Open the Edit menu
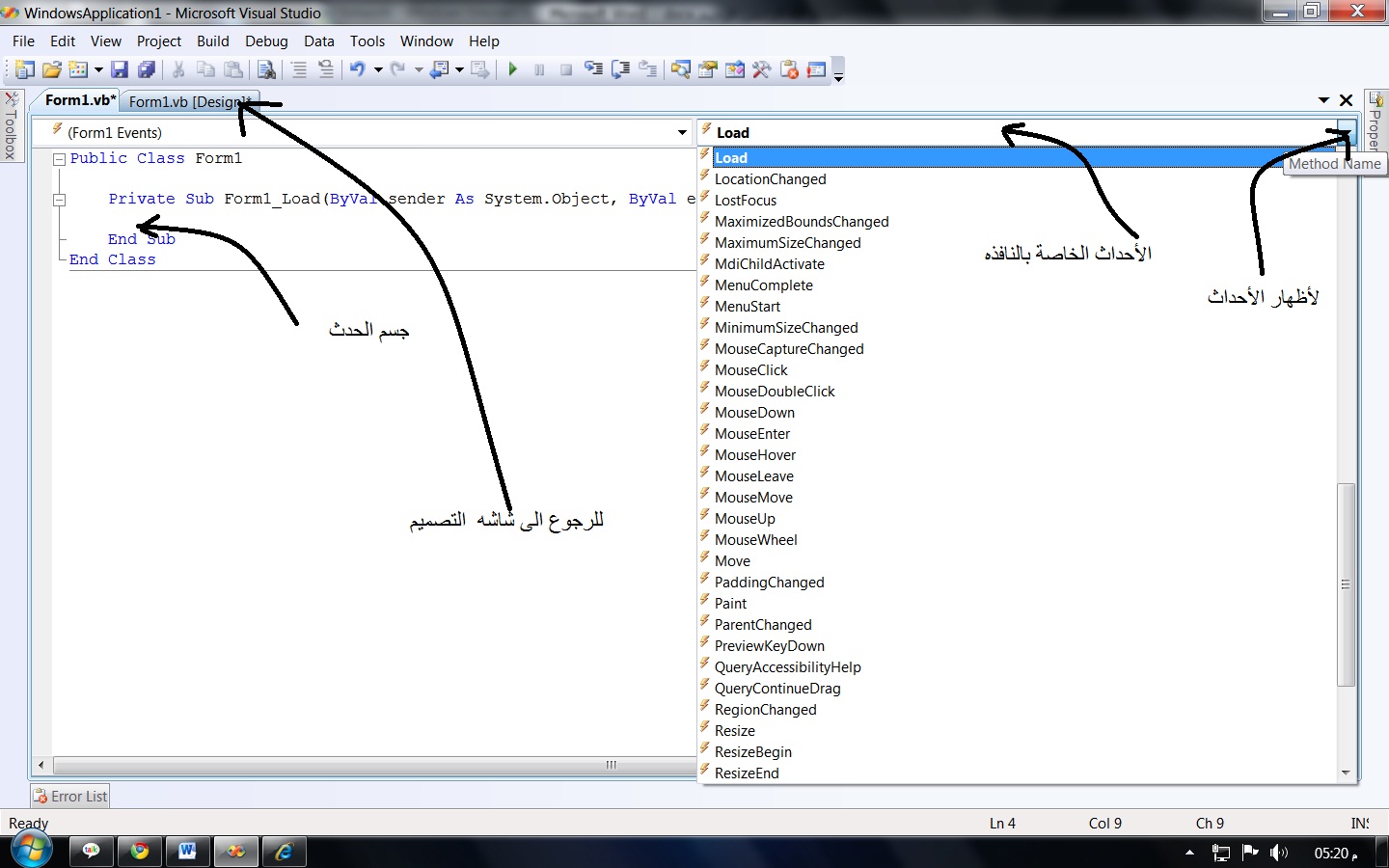Screen dimensions: 1389x868 pyautogui.click(x=63, y=41)
